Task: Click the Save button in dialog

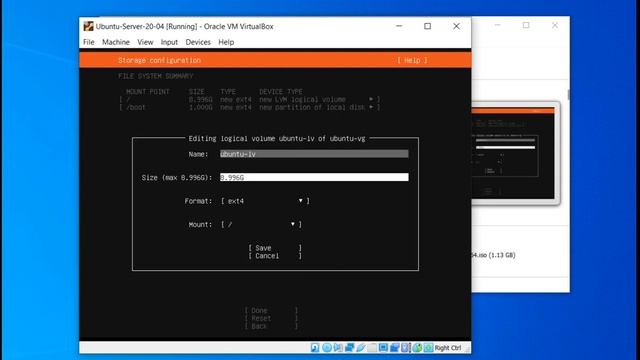Action: (275, 248)
